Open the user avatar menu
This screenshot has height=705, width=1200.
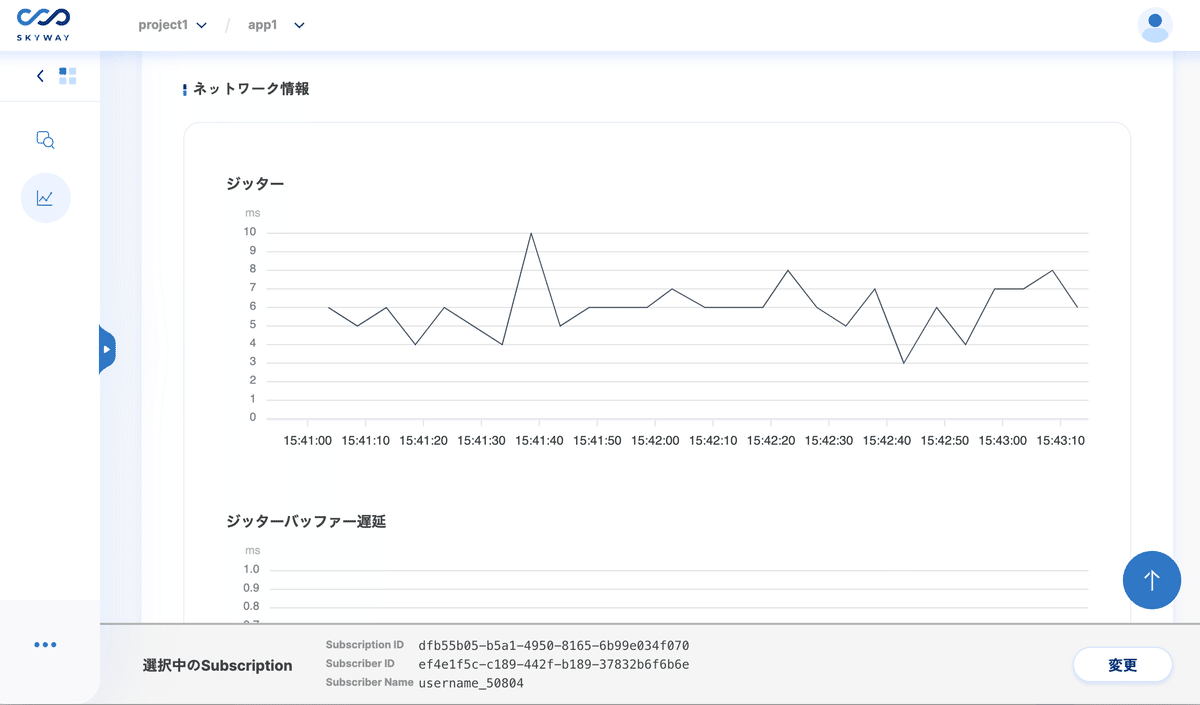click(1155, 25)
